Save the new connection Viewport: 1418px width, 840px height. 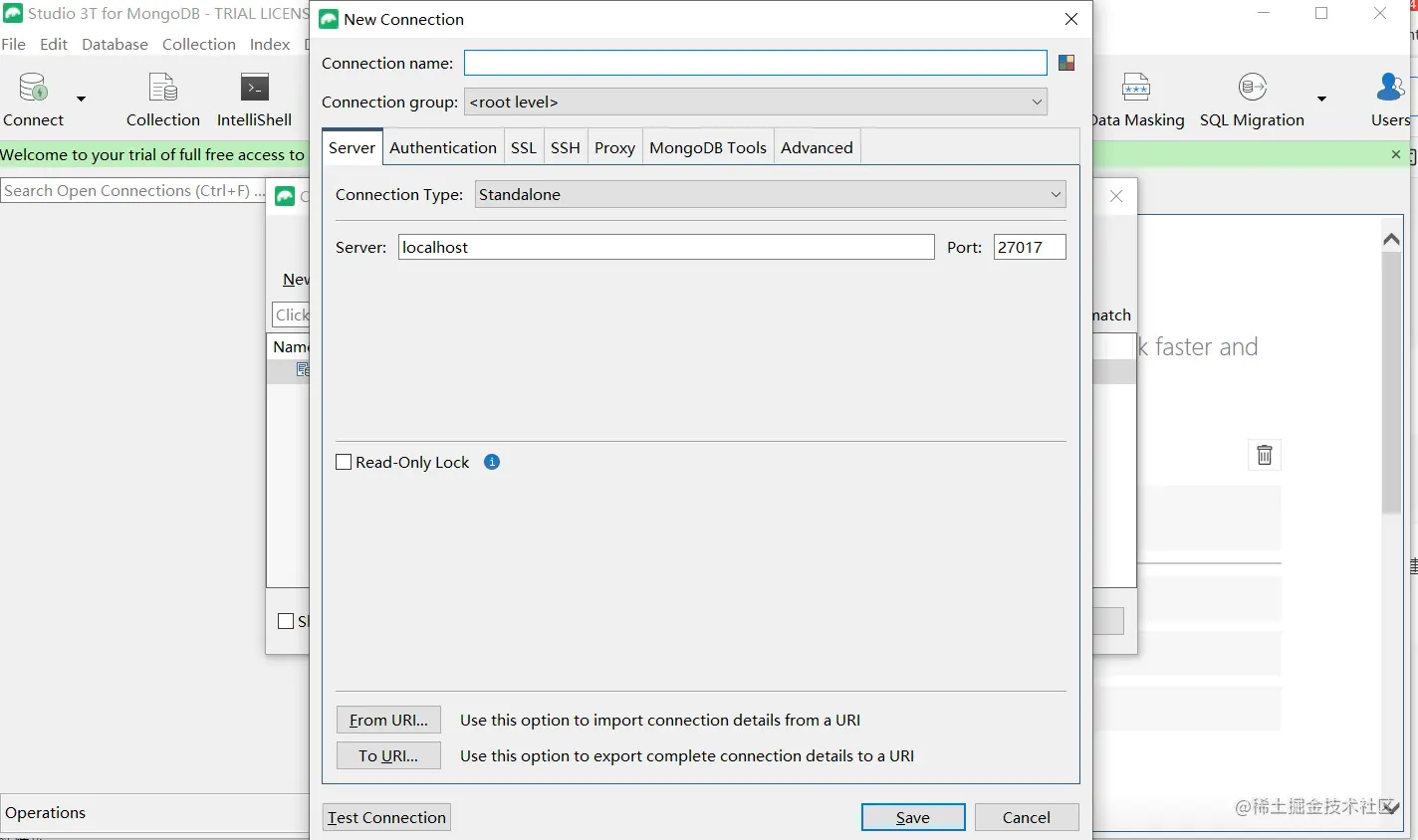[x=913, y=817]
